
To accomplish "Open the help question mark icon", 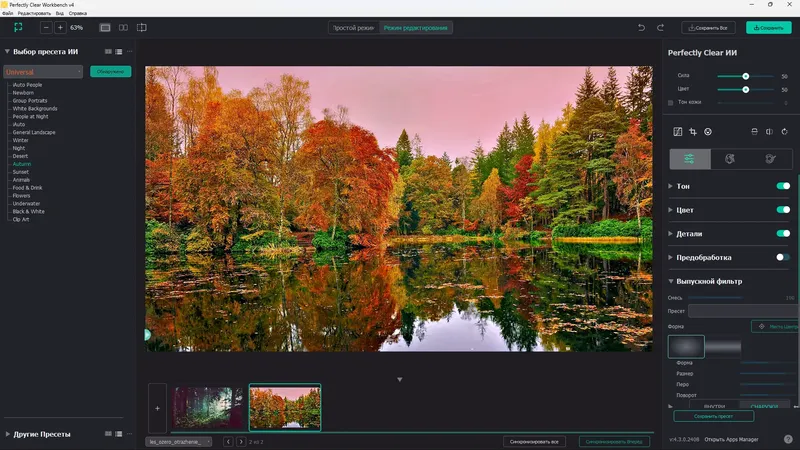I will pos(788,439).
